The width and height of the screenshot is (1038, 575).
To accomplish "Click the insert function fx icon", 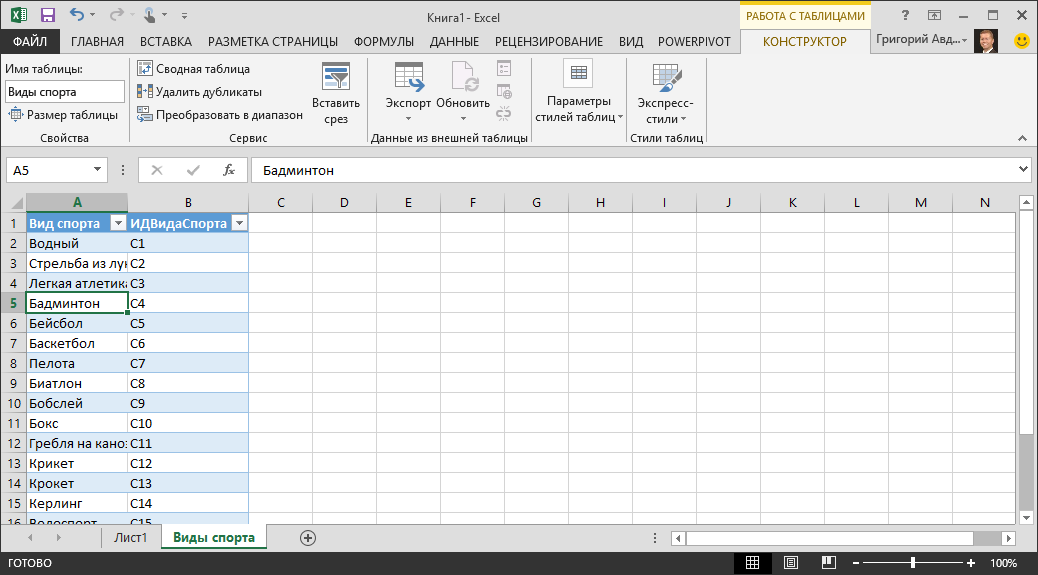I will tap(228, 170).
